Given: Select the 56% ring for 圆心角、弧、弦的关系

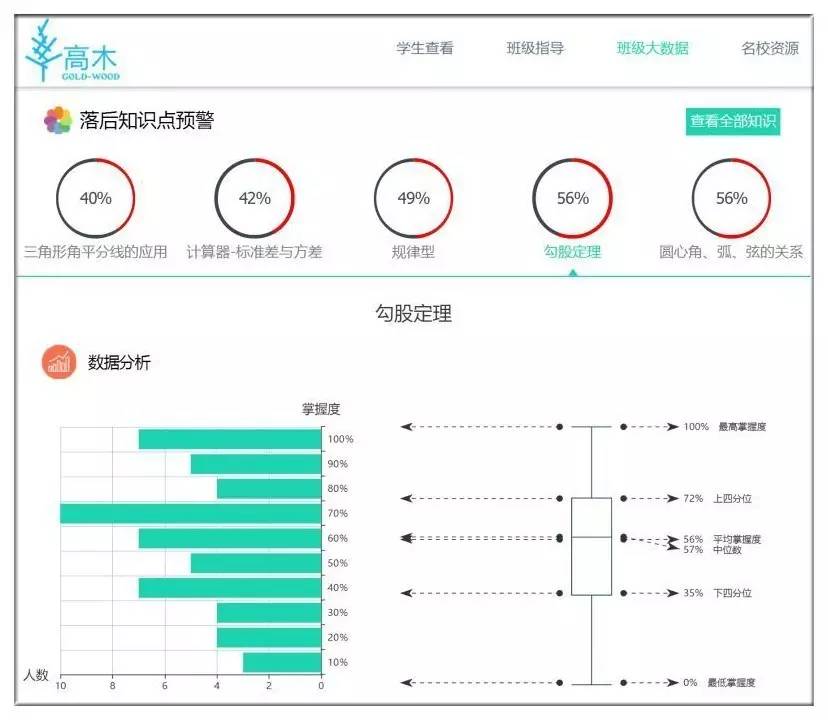Looking at the screenshot, I should coord(731,198).
